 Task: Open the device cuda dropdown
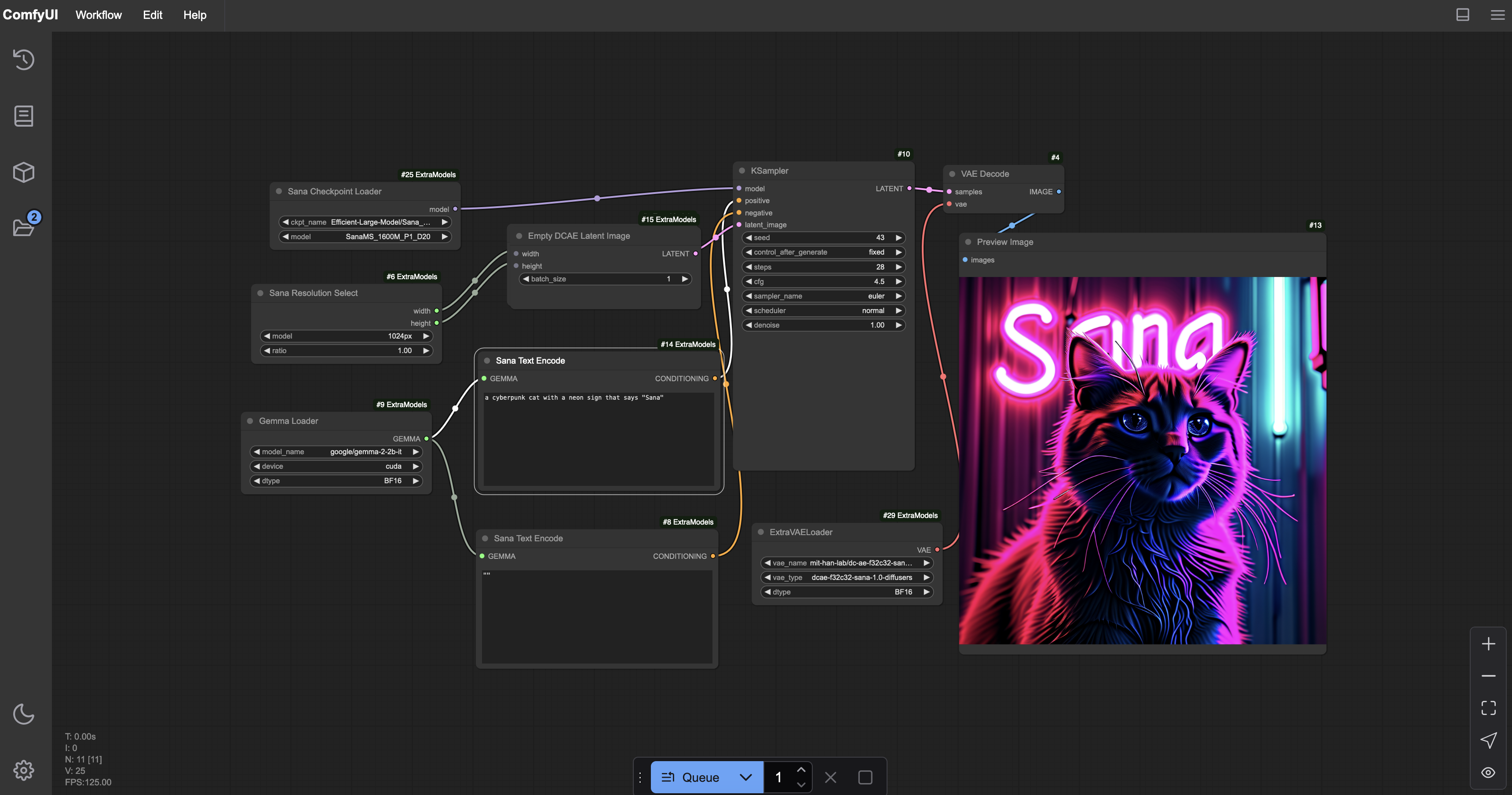click(336, 467)
